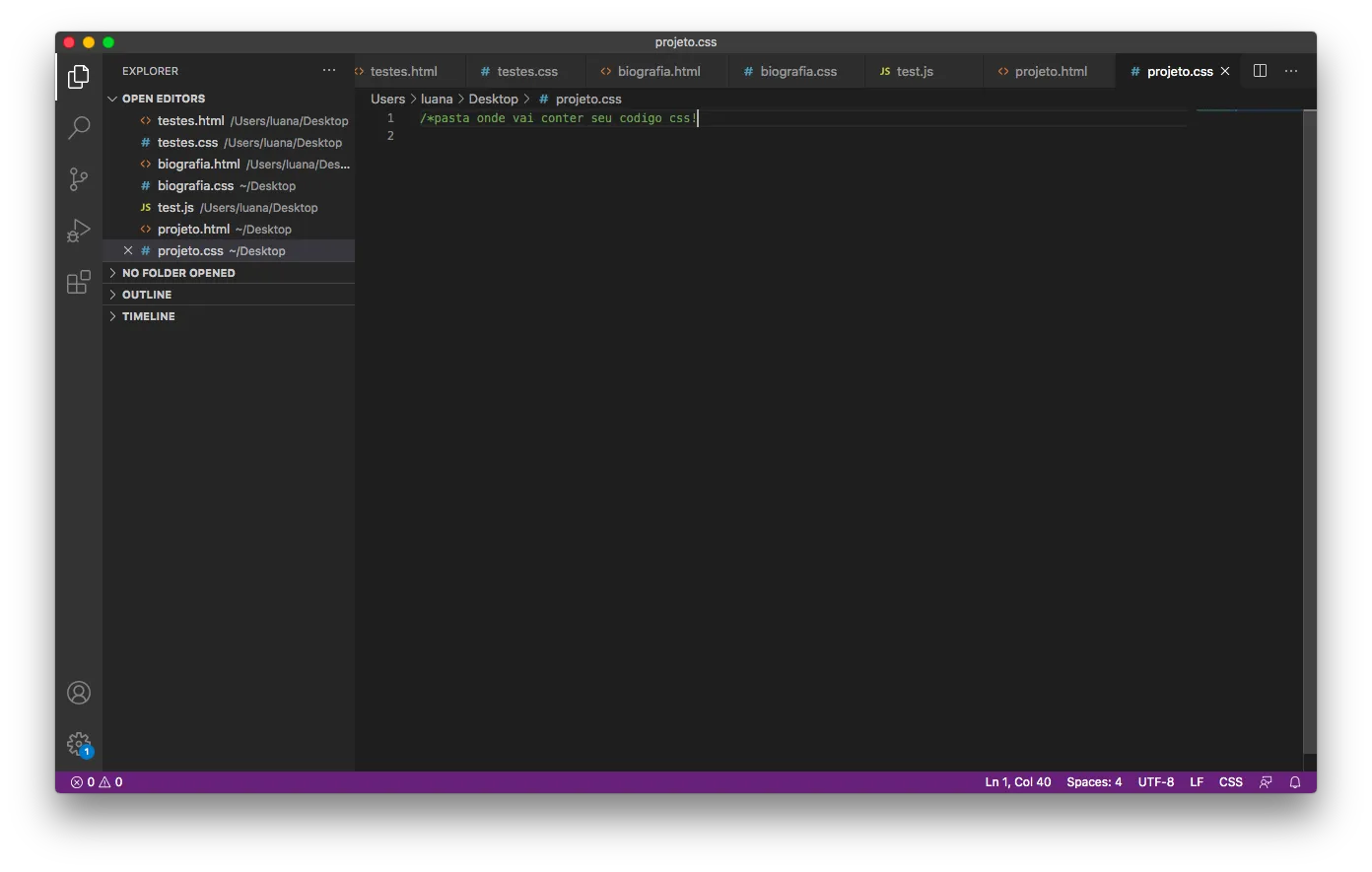Click the Split Editor Right icon
Screen dimensions: 1372x872
[1260, 71]
